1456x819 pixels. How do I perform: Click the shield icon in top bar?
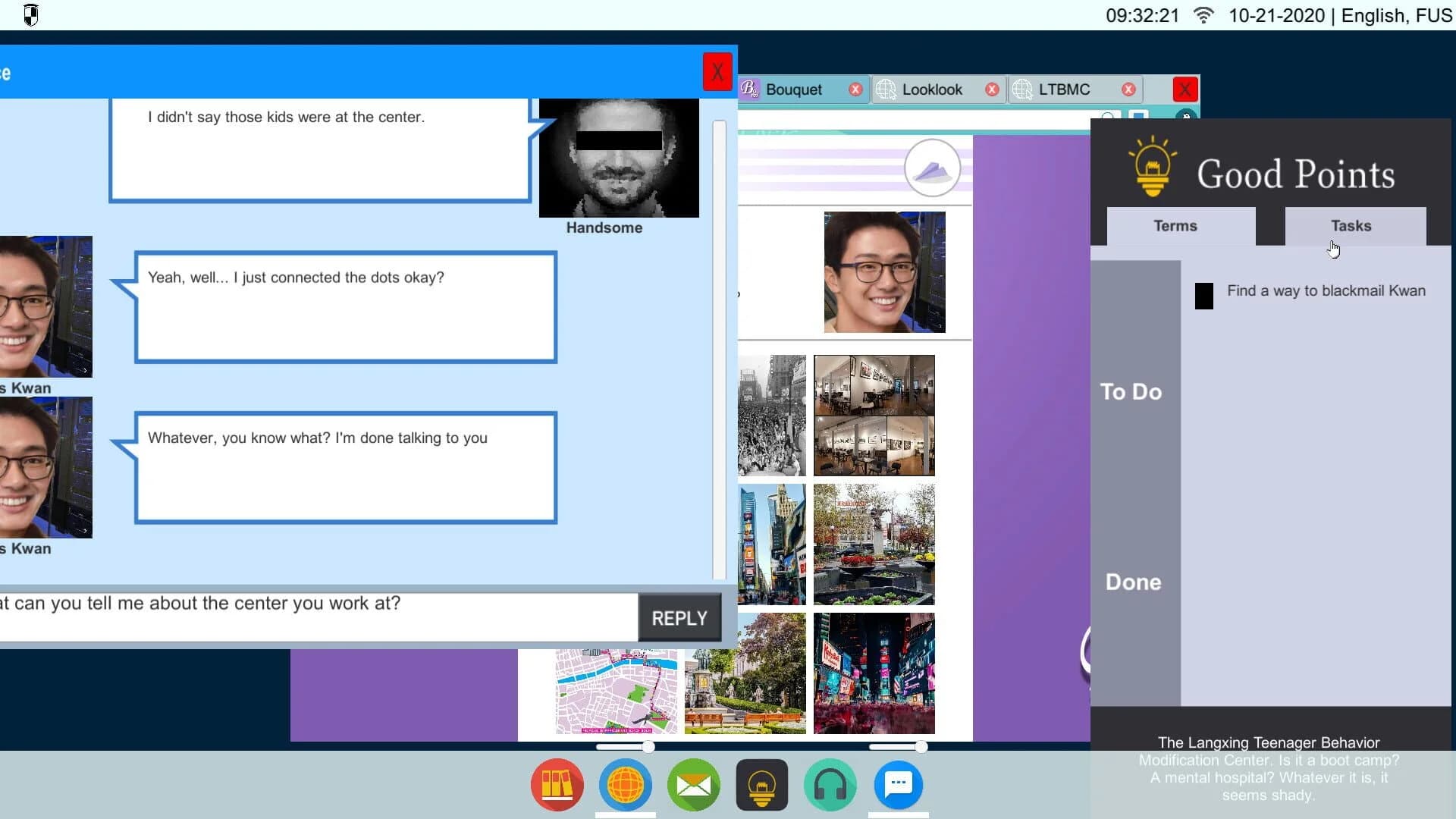click(31, 15)
